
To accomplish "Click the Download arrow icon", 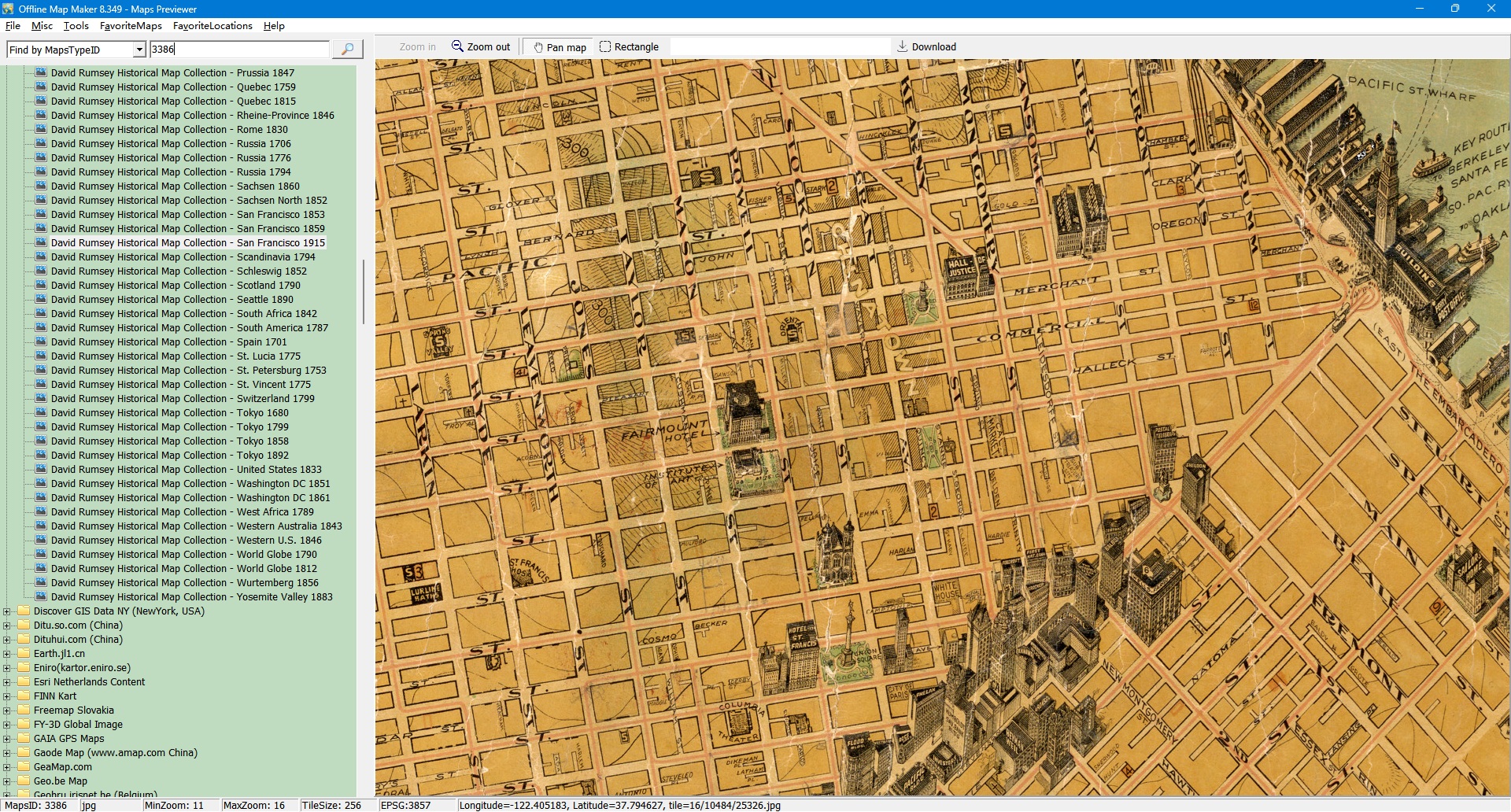I will point(903,46).
